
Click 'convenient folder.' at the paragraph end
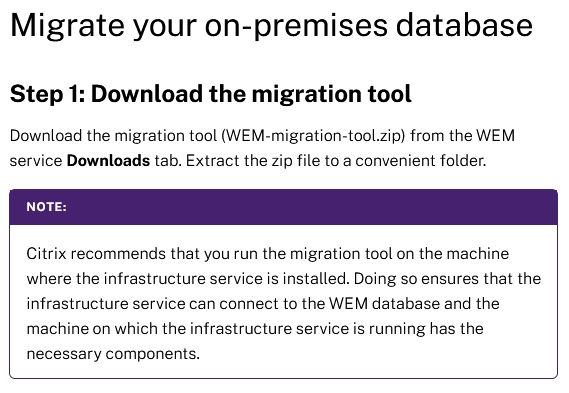[421, 160]
